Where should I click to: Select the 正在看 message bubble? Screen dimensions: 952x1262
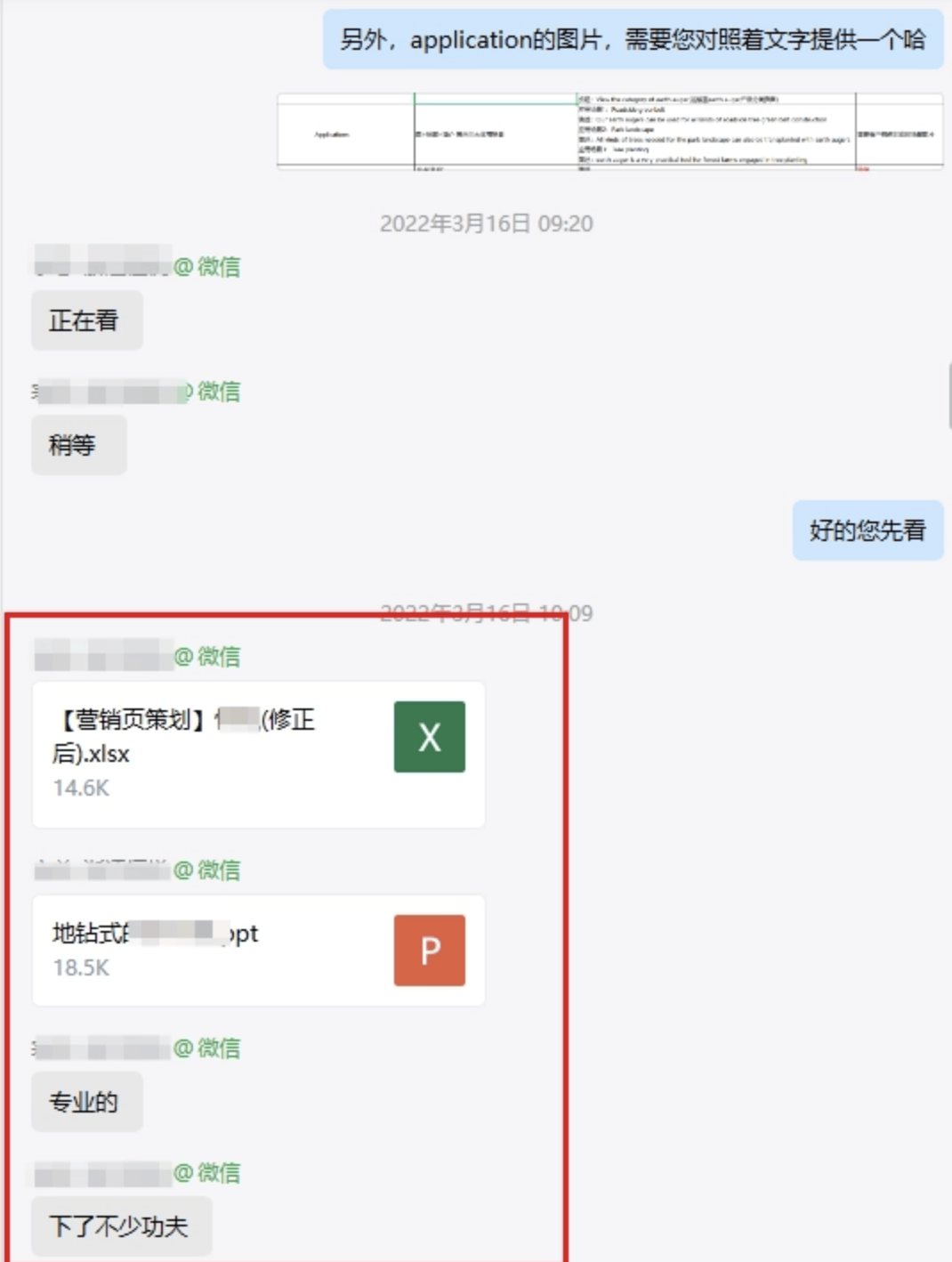(x=87, y=320)
